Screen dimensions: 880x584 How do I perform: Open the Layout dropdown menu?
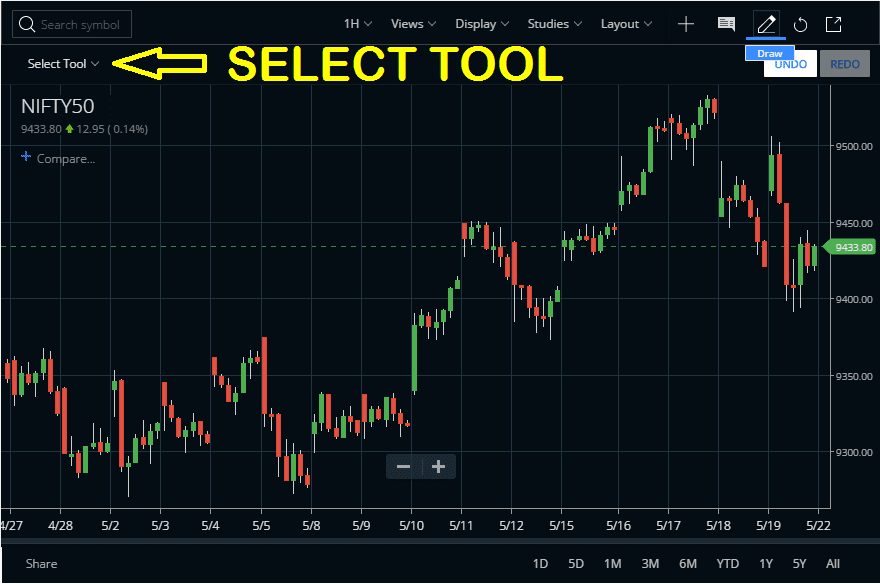(x=626, y=24)
